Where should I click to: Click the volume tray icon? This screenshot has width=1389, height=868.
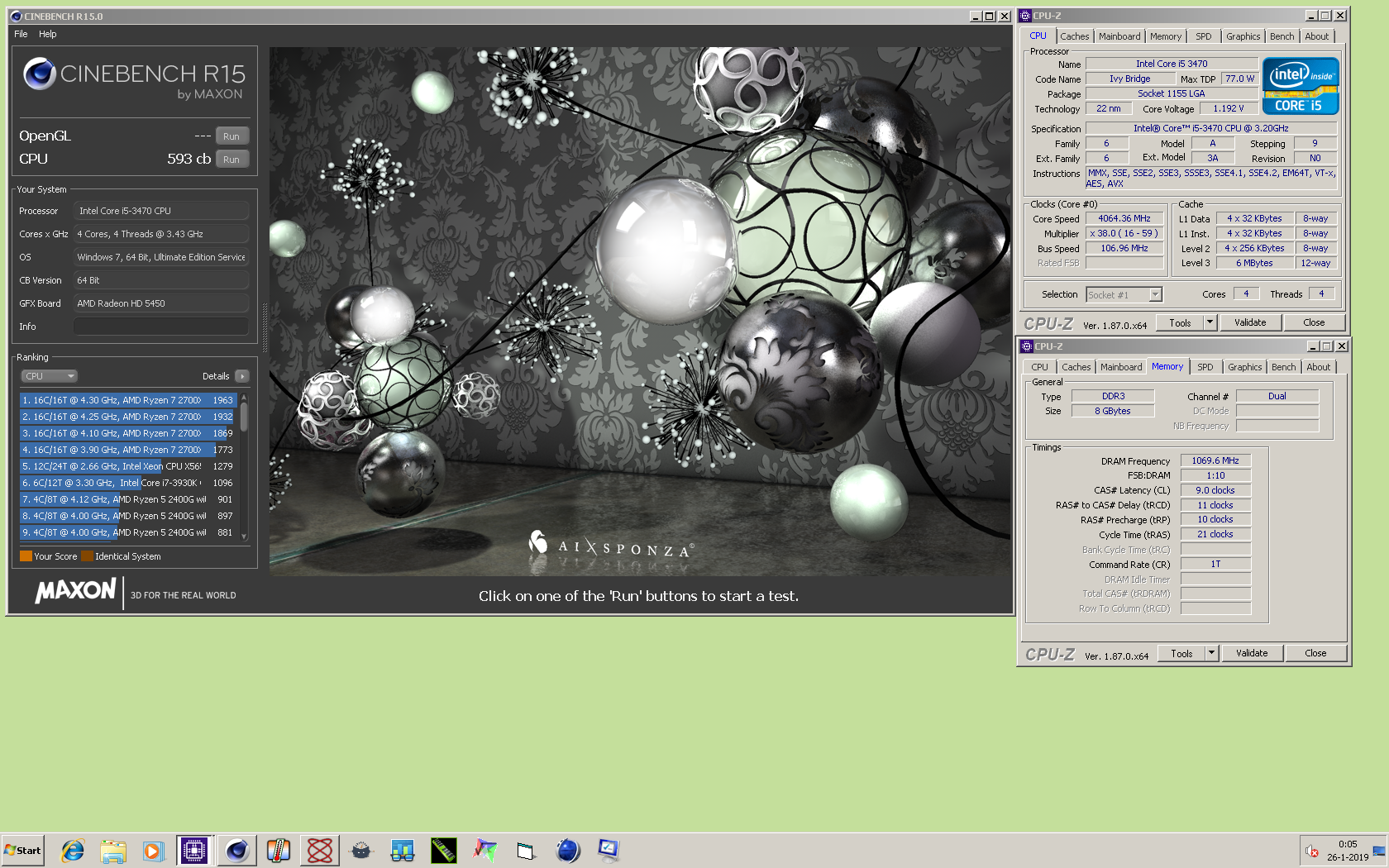(1311, 851)
